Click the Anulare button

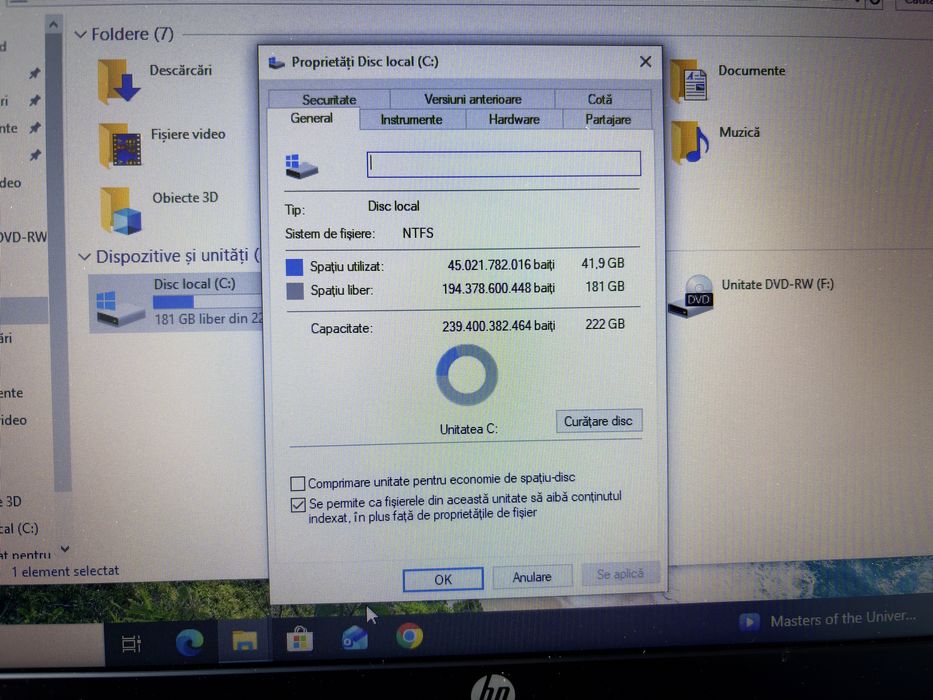click(x=532, y=577)
